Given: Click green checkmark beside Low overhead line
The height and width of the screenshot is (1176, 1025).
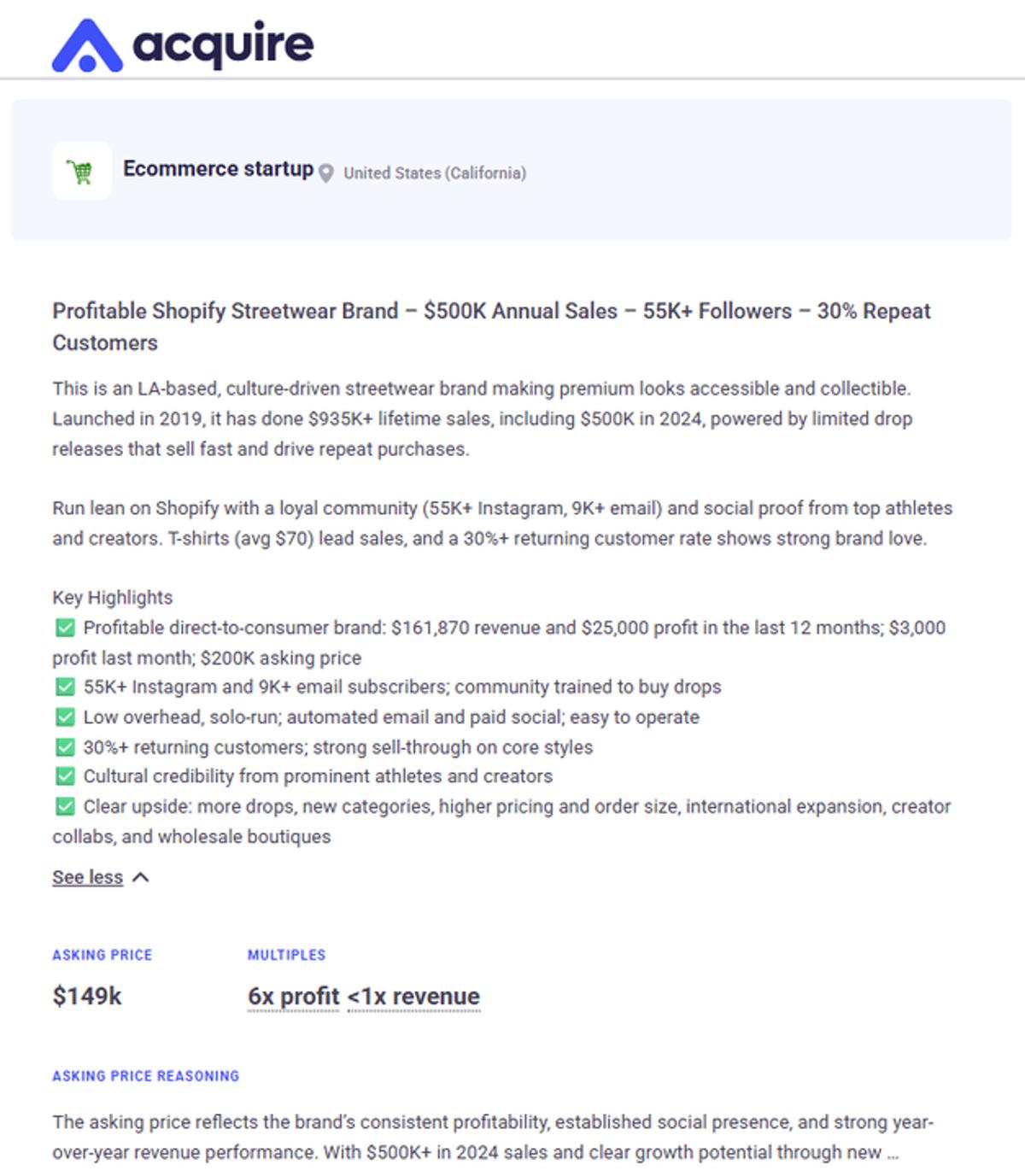Looking at the screenshot, I should tap(65, 717).
